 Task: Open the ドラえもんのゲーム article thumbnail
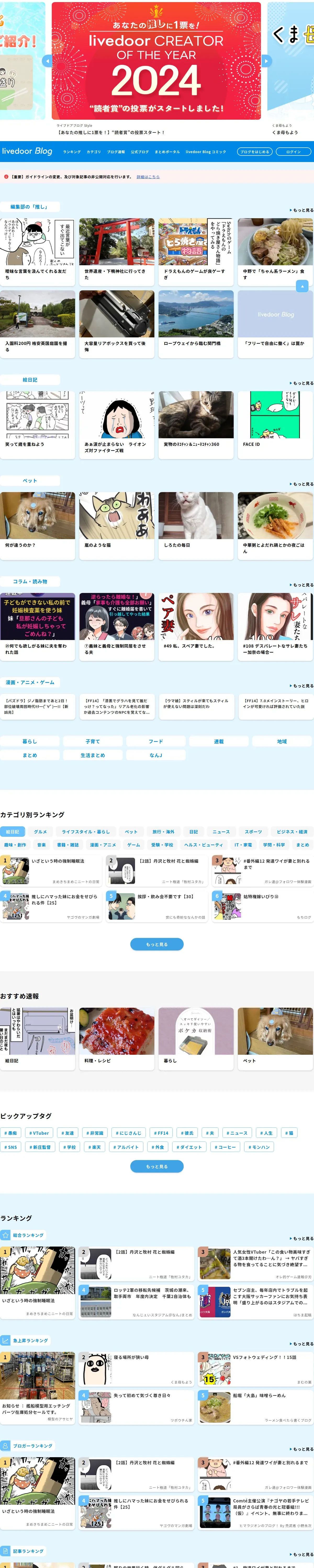coord(196,242)
